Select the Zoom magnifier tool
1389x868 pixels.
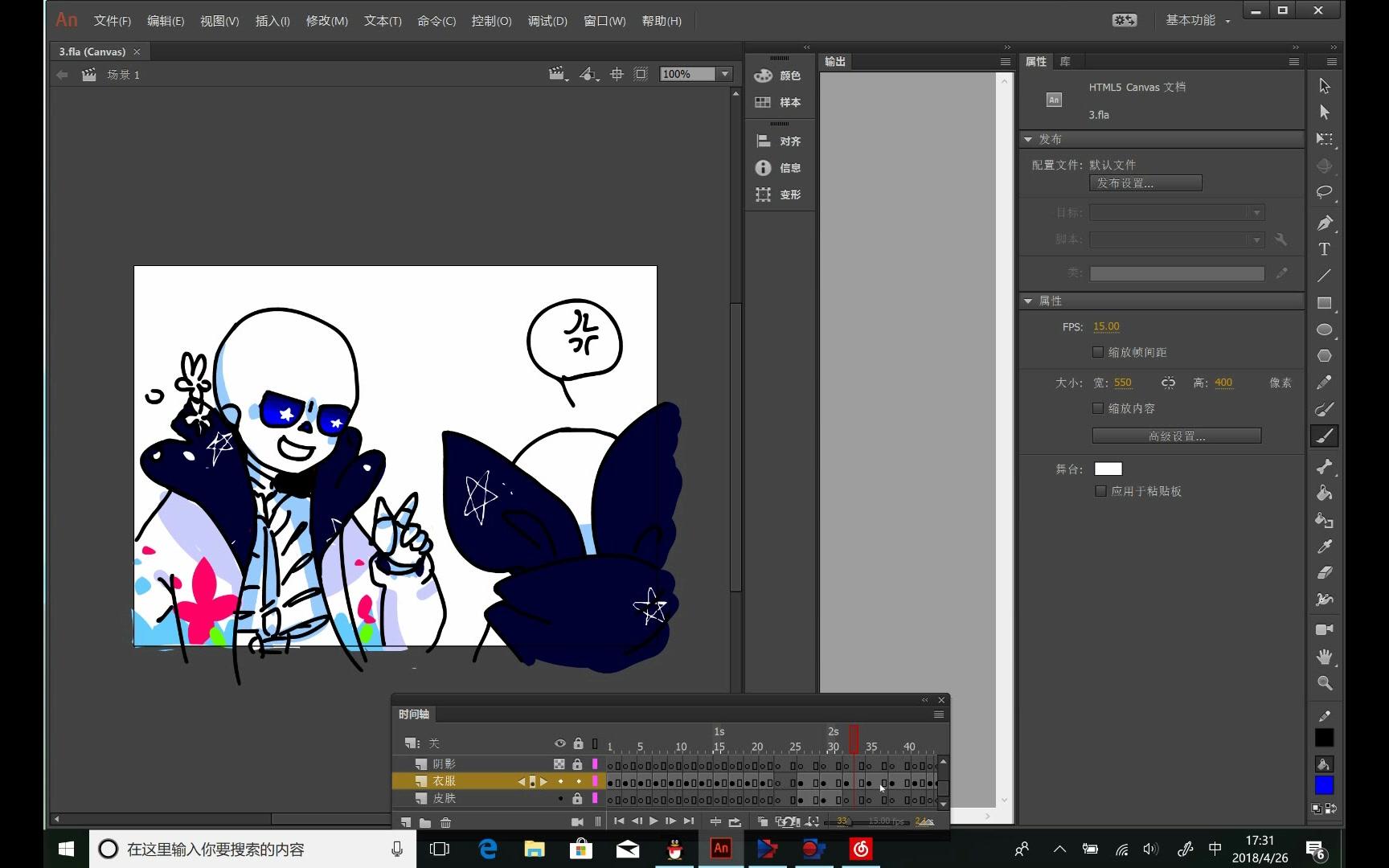coord(1325,683)
